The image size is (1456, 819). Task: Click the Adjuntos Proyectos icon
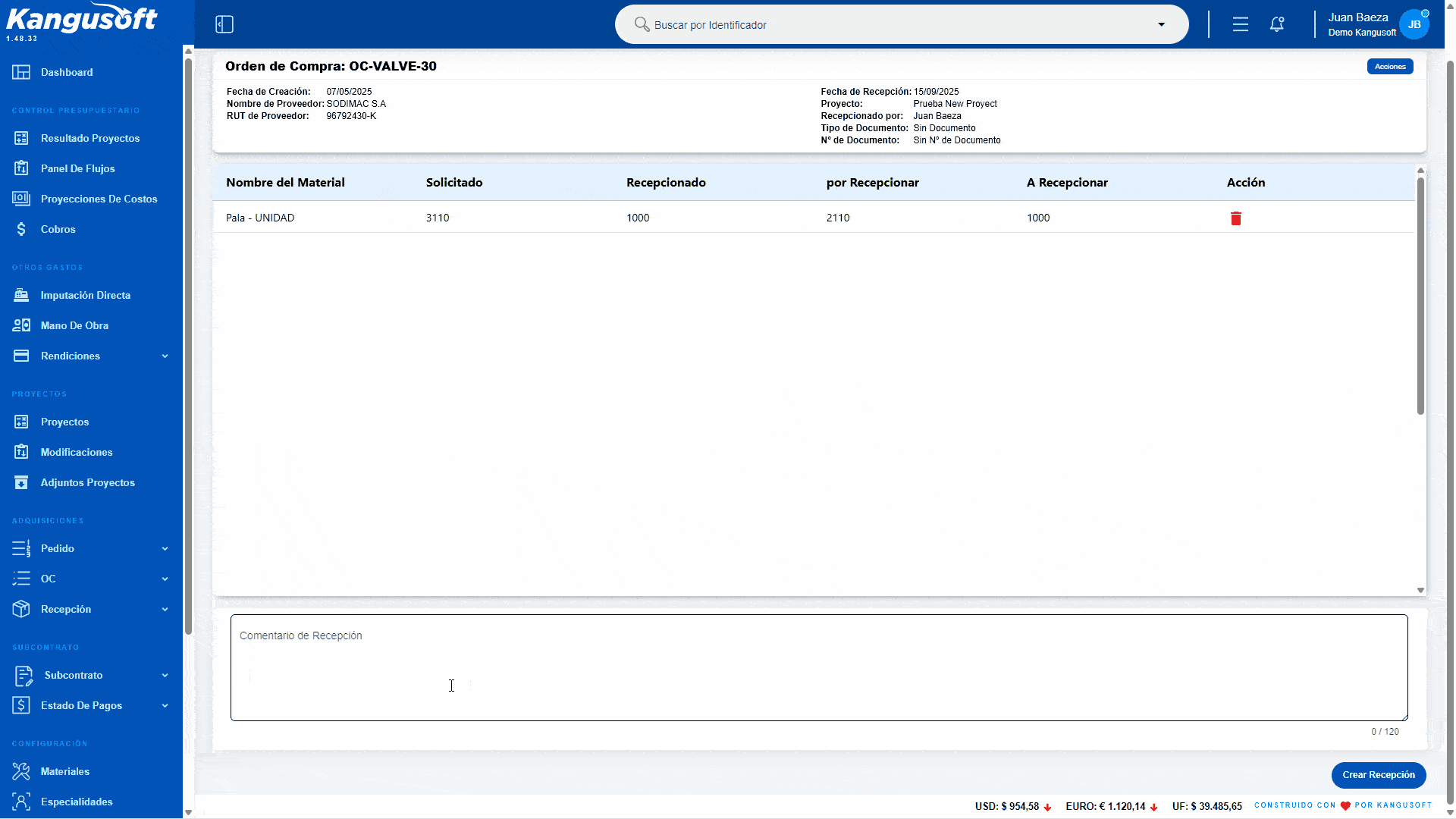click(x=21, y=482)
